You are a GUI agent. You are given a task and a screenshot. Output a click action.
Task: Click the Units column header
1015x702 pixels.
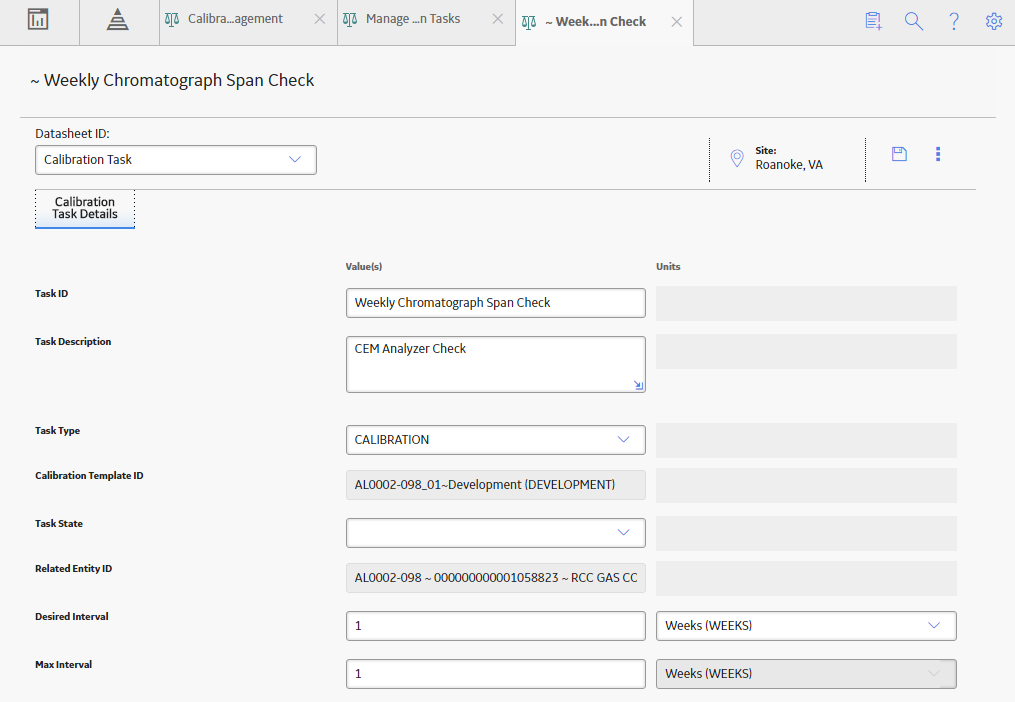pyautogui.click(x=668, y=267)
